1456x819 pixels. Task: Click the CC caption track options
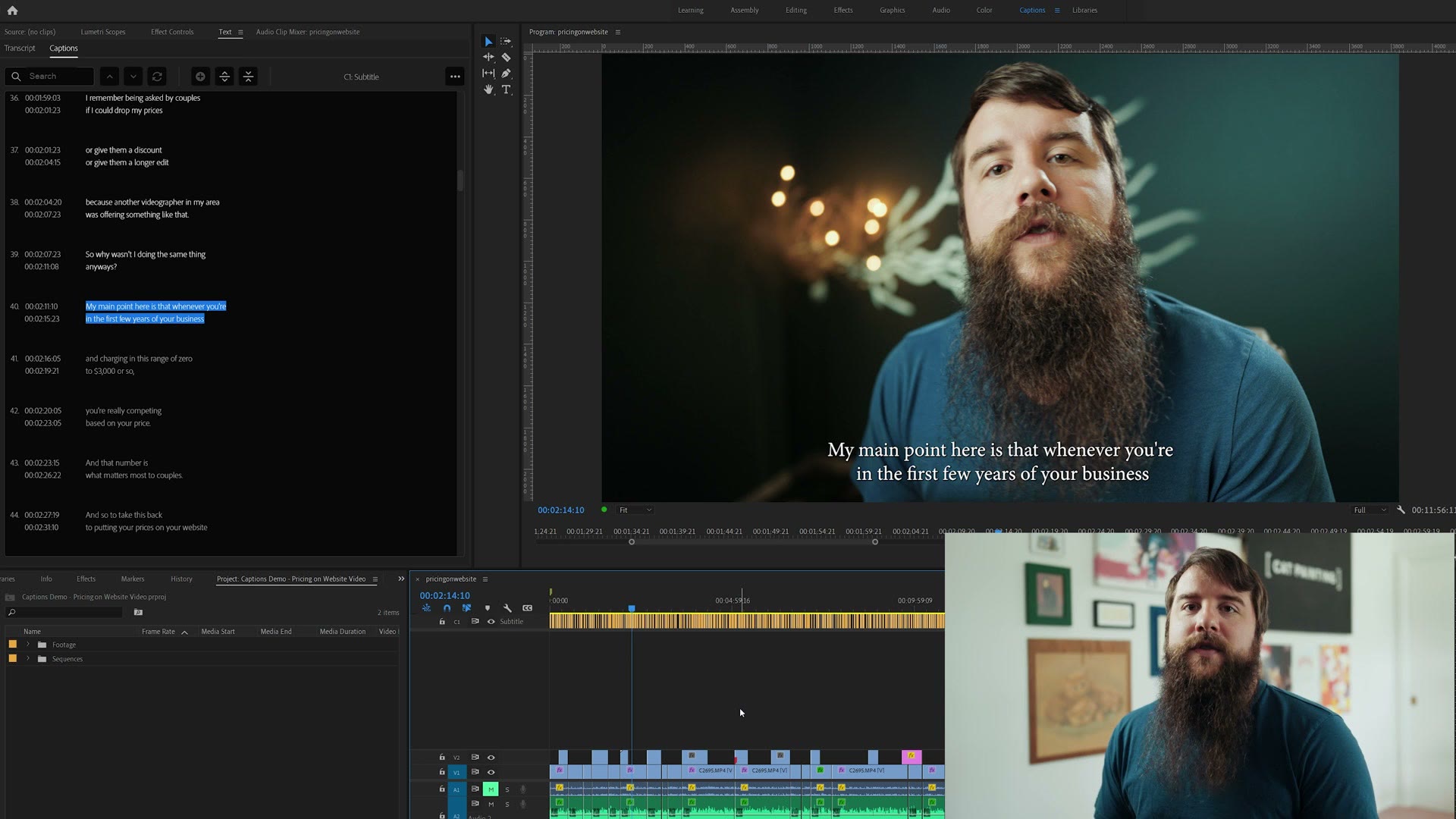pos(528,608)
